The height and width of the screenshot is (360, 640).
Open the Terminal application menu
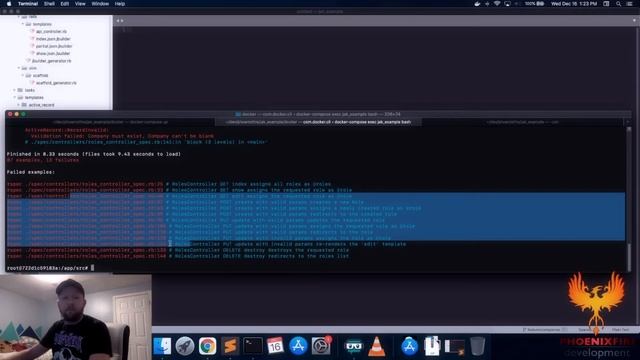(x=28, y=4)
